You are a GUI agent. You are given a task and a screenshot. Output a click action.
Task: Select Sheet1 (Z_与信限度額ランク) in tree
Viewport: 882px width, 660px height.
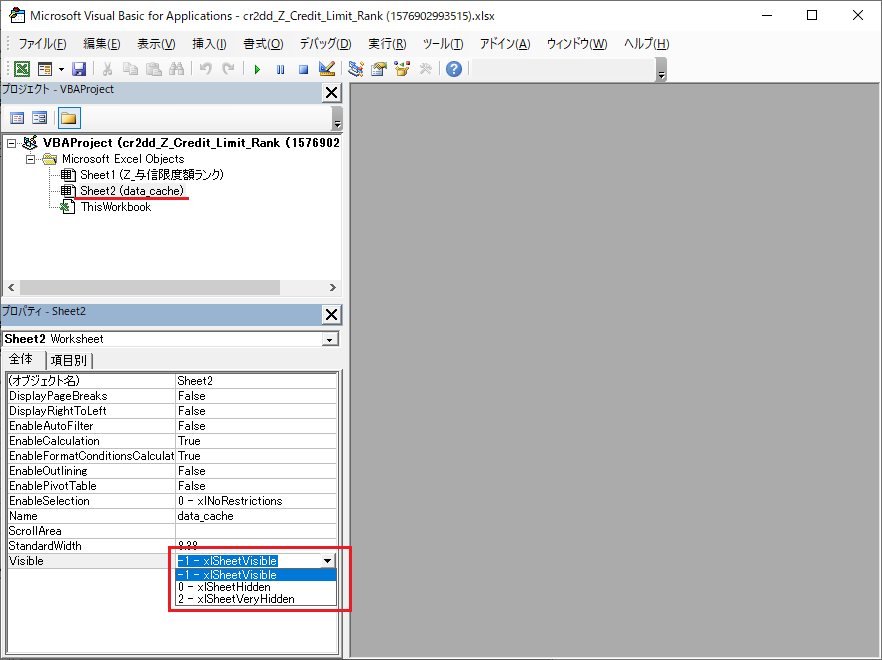point(152,175)
